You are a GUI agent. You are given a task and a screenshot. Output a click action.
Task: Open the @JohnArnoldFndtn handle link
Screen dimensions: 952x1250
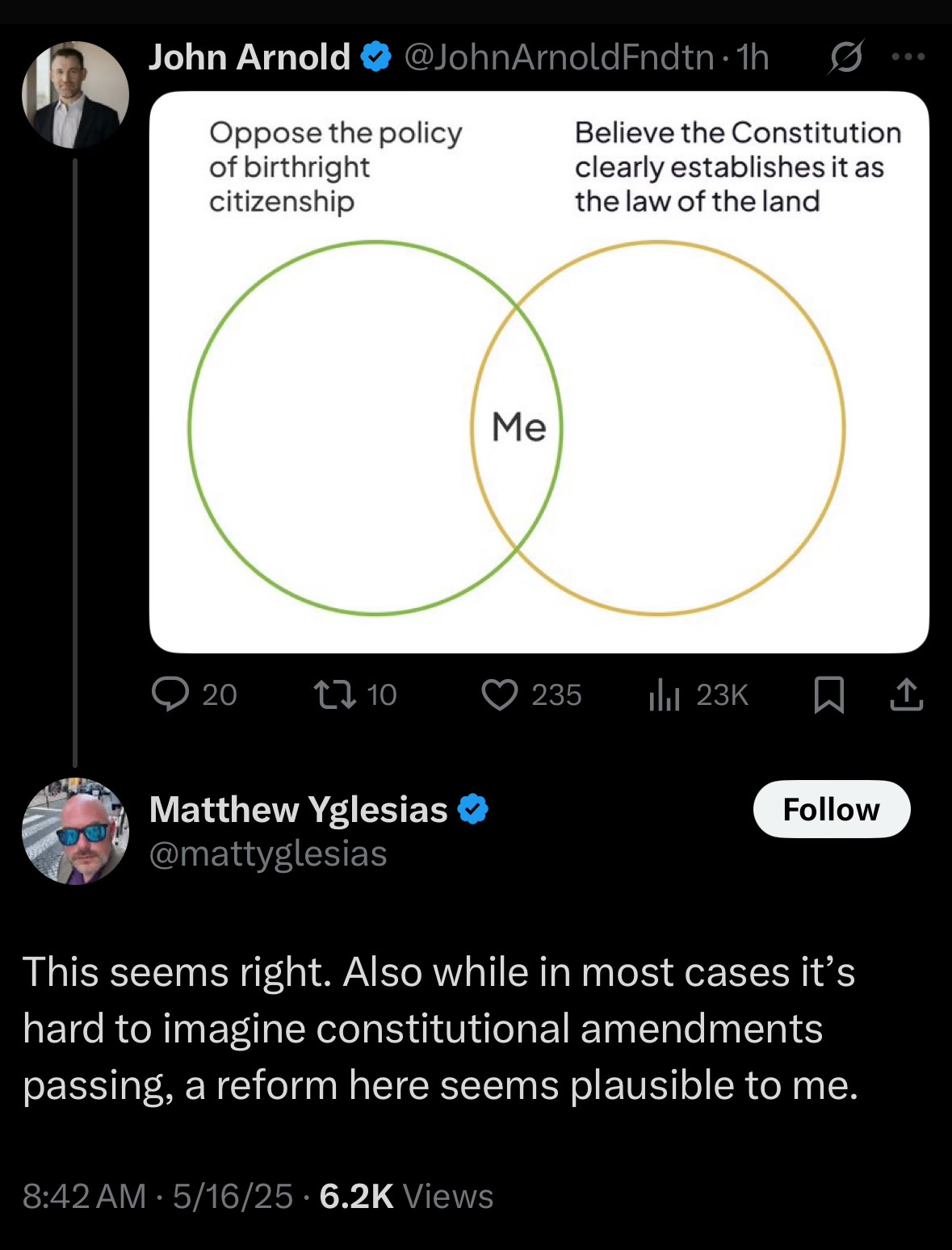pyautogui.click(x=559, y=57)
